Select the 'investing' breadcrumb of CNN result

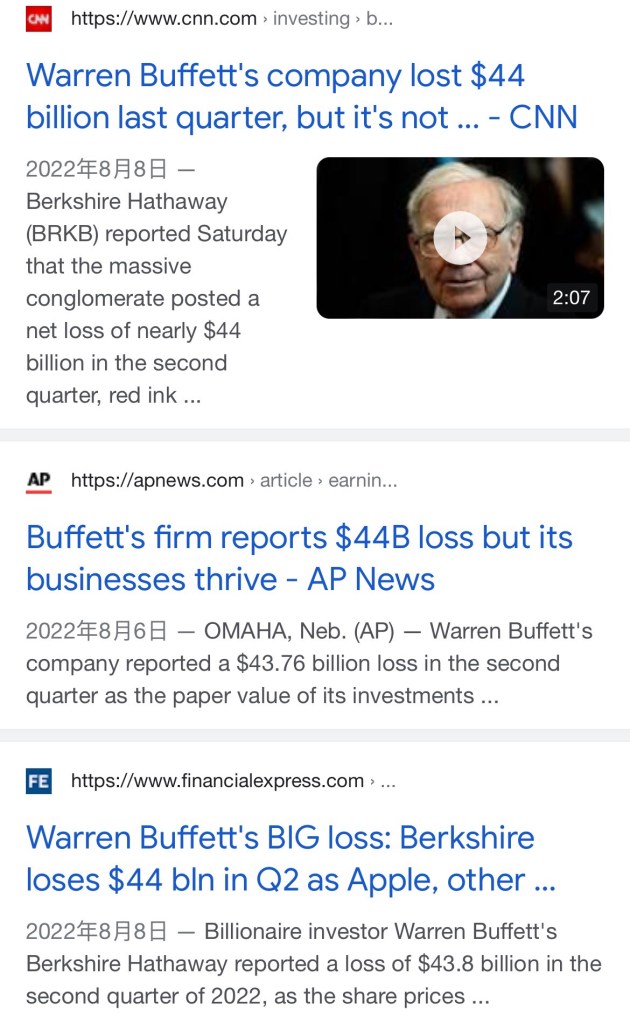coord(312,19)
